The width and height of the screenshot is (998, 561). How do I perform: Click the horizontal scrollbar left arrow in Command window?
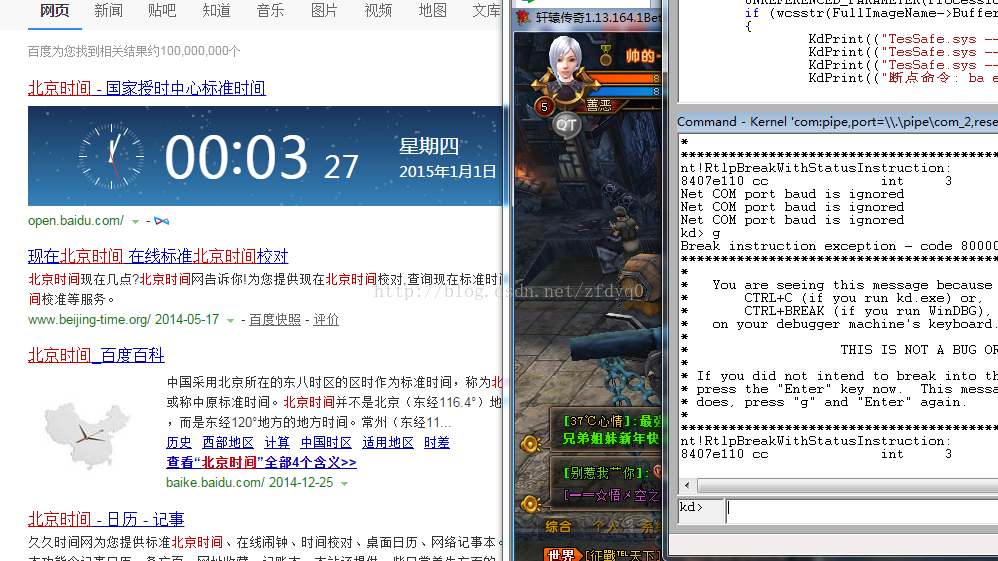[687, 486]
